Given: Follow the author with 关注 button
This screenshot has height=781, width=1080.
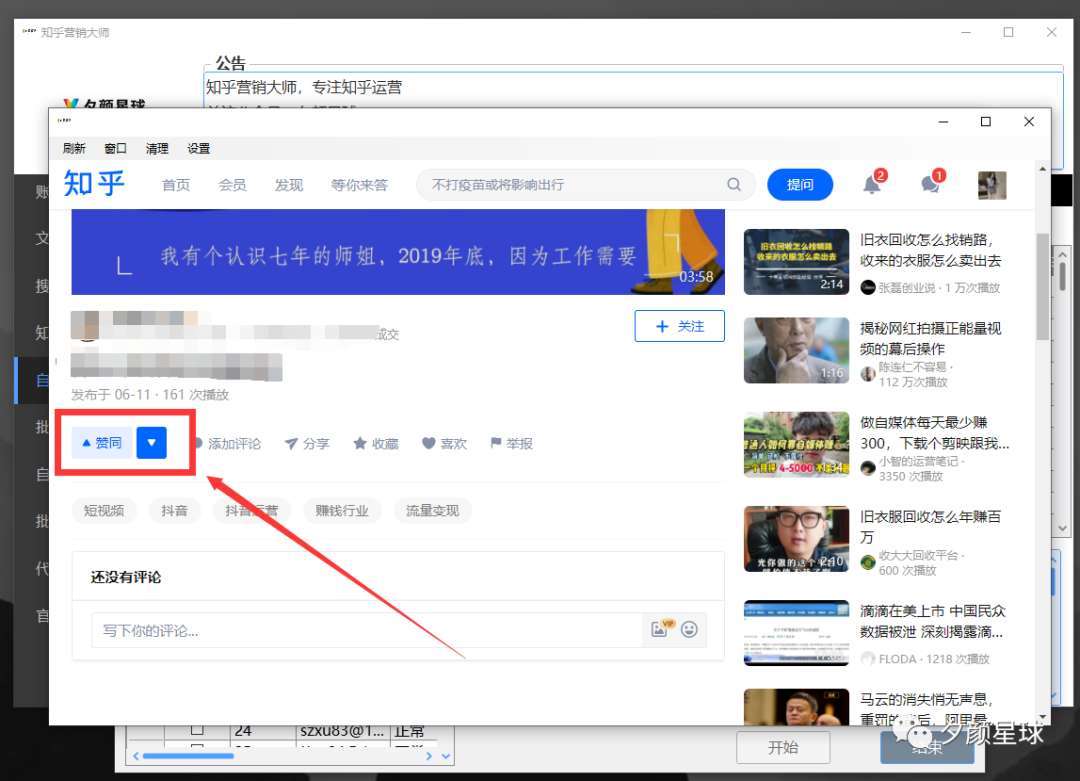Looking at the screenshot, I should pos(679,326).
